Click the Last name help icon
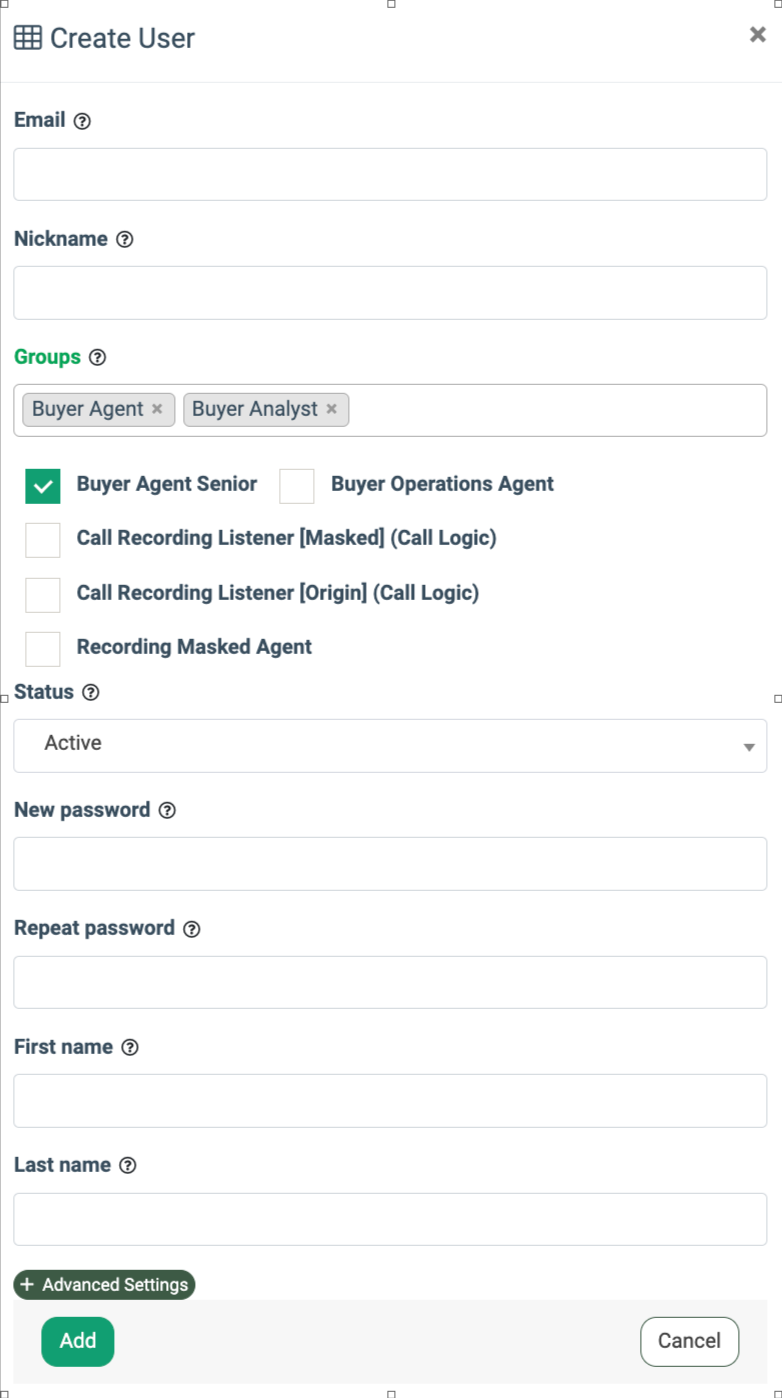This screenshot has width=782, height=1398. click(x=127, y=1166)
